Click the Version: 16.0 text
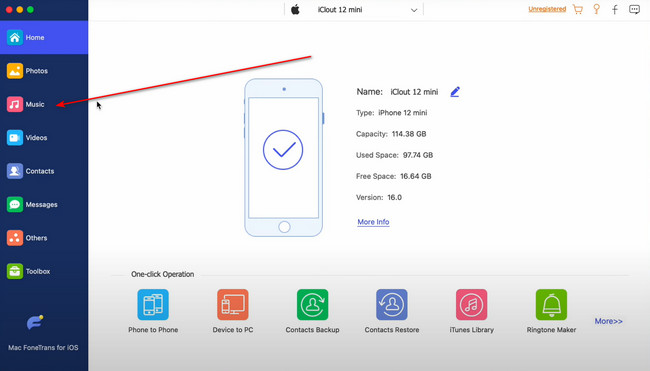 (x=378, y=197)
